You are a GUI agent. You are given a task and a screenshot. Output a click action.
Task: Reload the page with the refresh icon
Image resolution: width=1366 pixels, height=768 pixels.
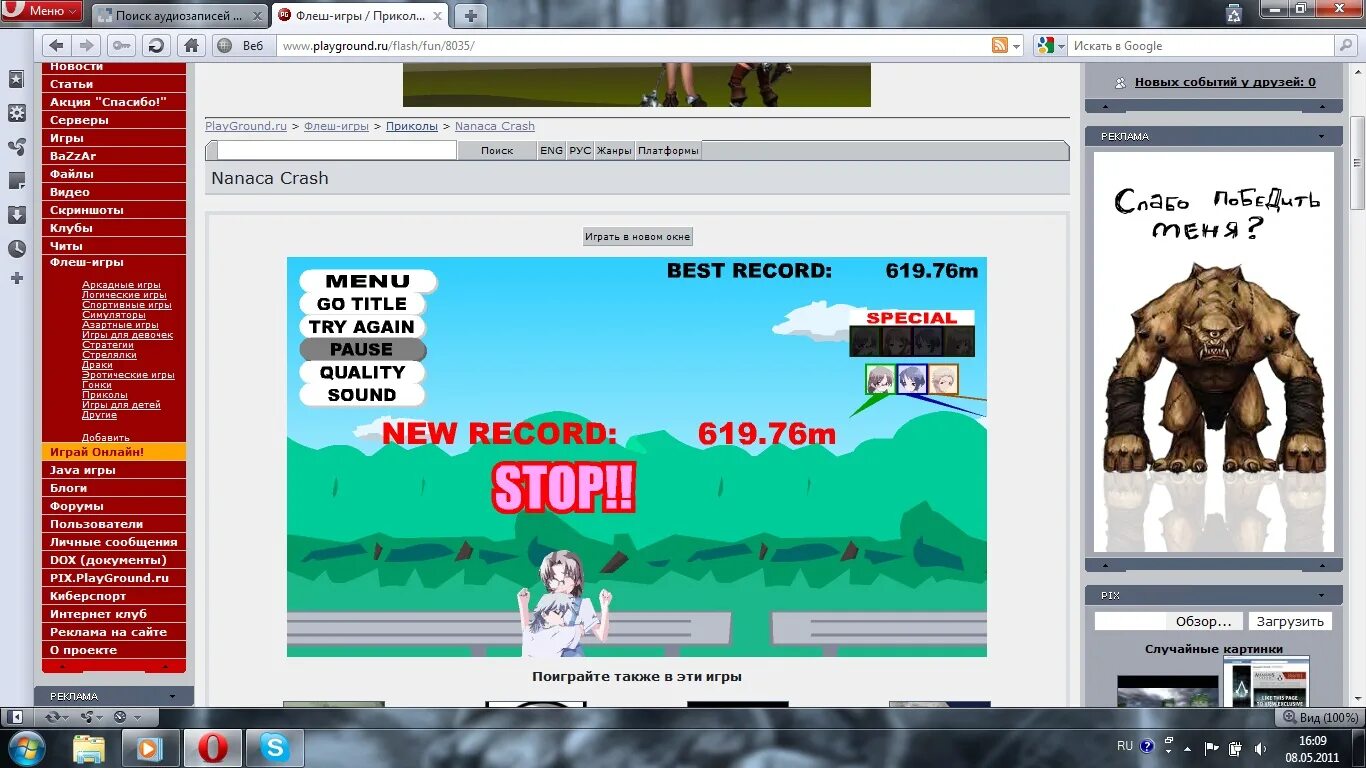click(x=155, y=46)
